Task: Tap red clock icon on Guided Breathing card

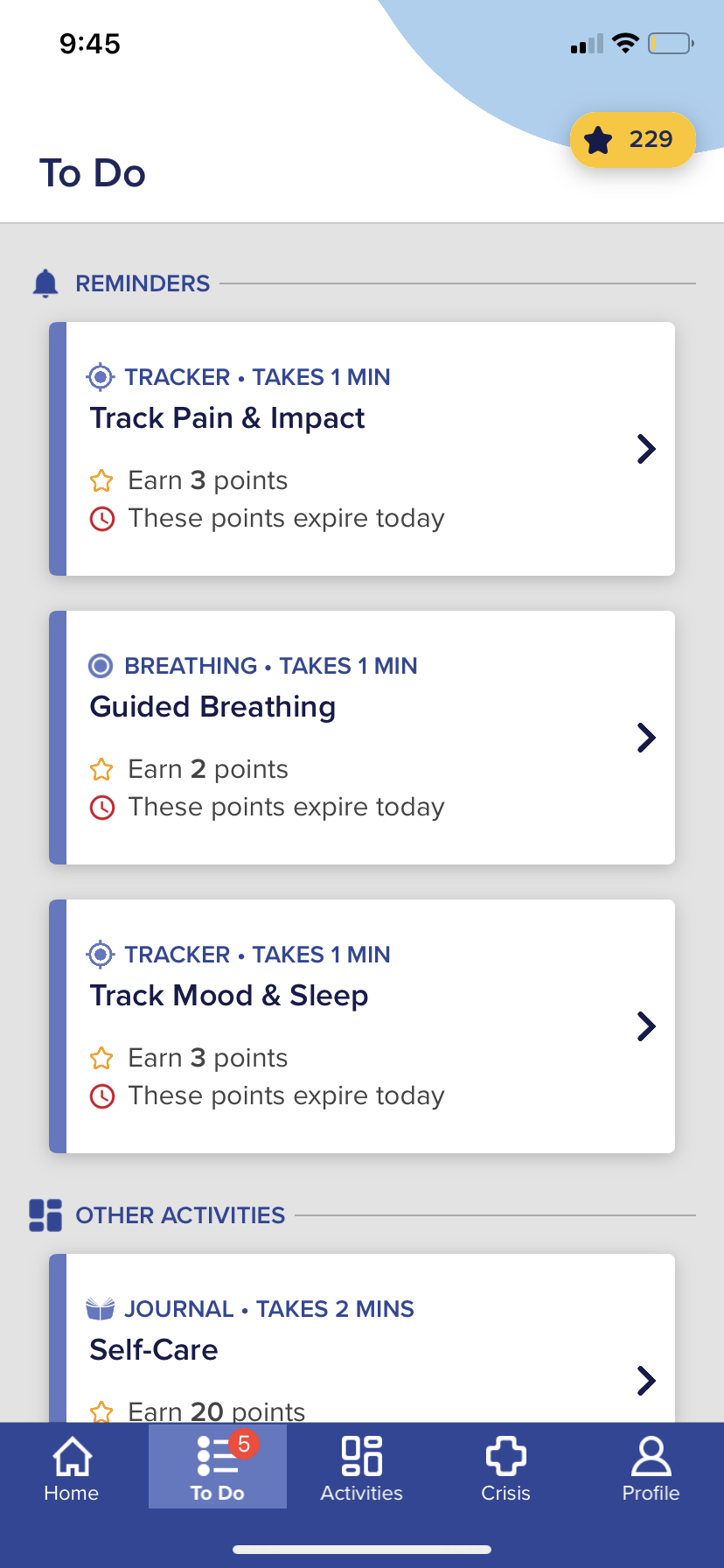Action: [102, 807]
